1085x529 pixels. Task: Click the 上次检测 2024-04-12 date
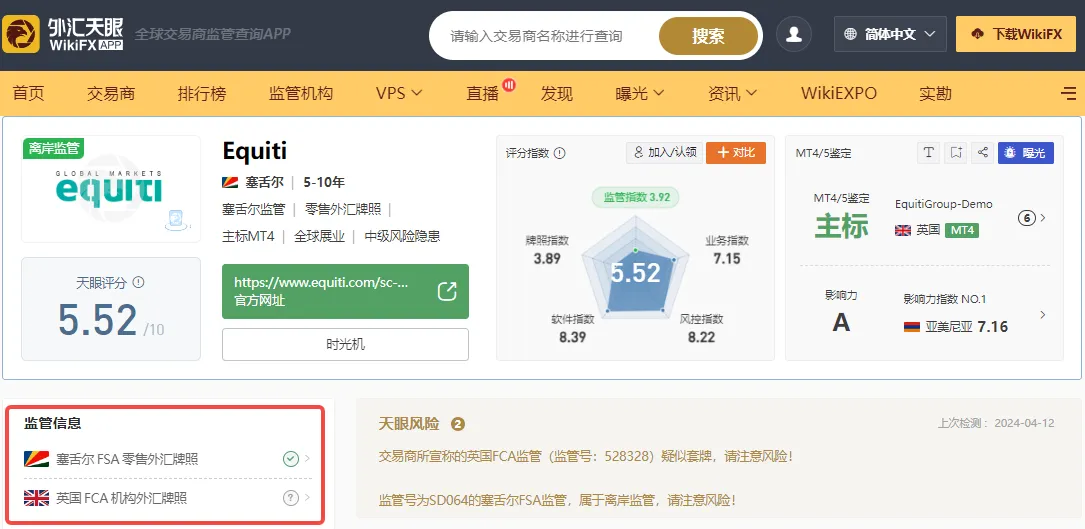(x=996, y=423)
